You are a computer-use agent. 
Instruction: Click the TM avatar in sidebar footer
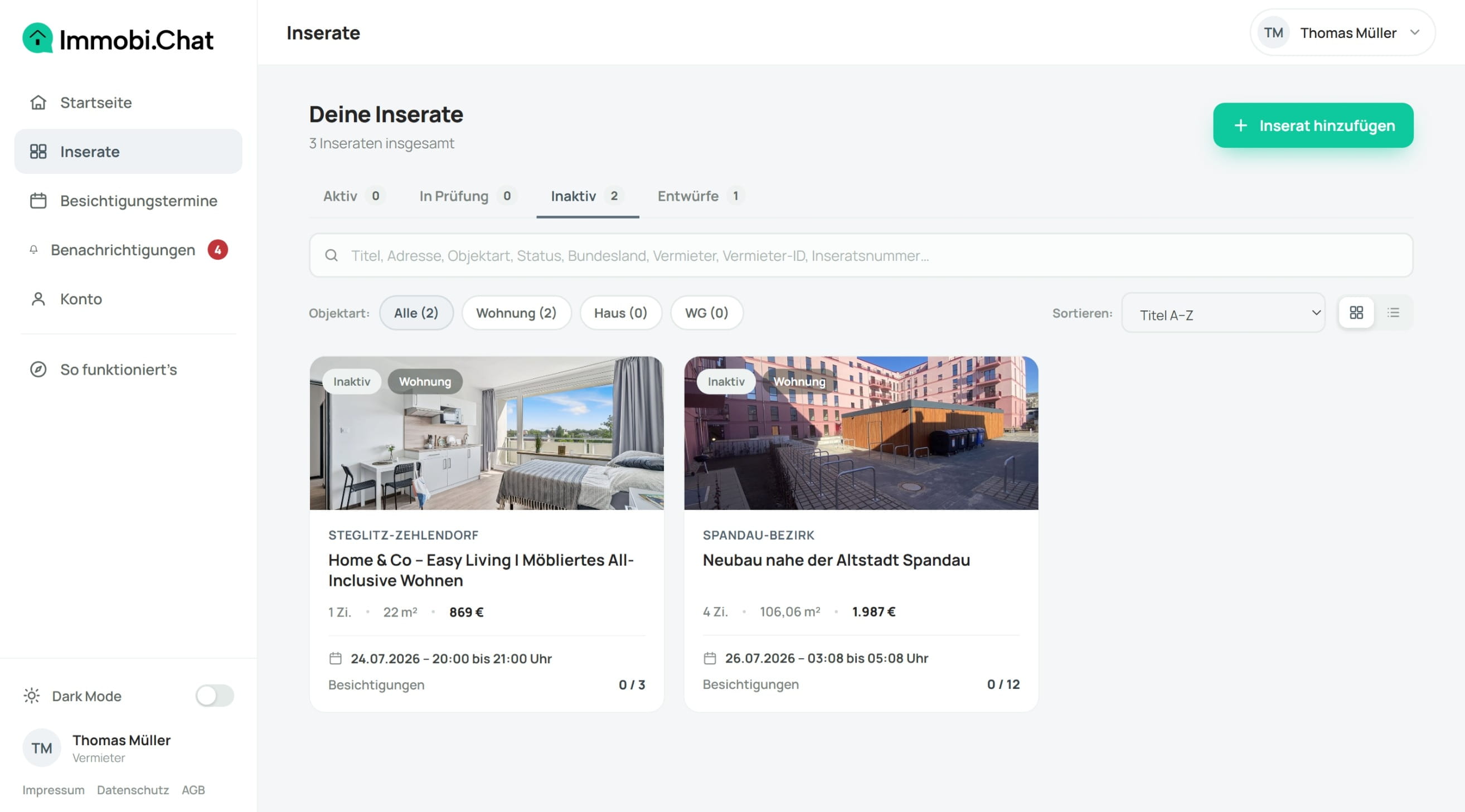41,748
